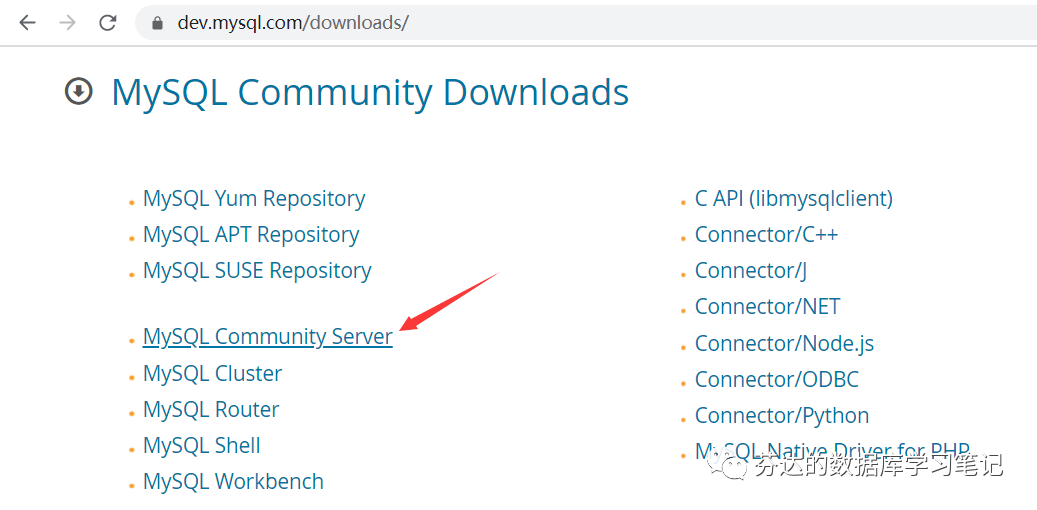Open MySQL Yum Repository link
Screen dimensions: 1037x510
coord(254,198)
